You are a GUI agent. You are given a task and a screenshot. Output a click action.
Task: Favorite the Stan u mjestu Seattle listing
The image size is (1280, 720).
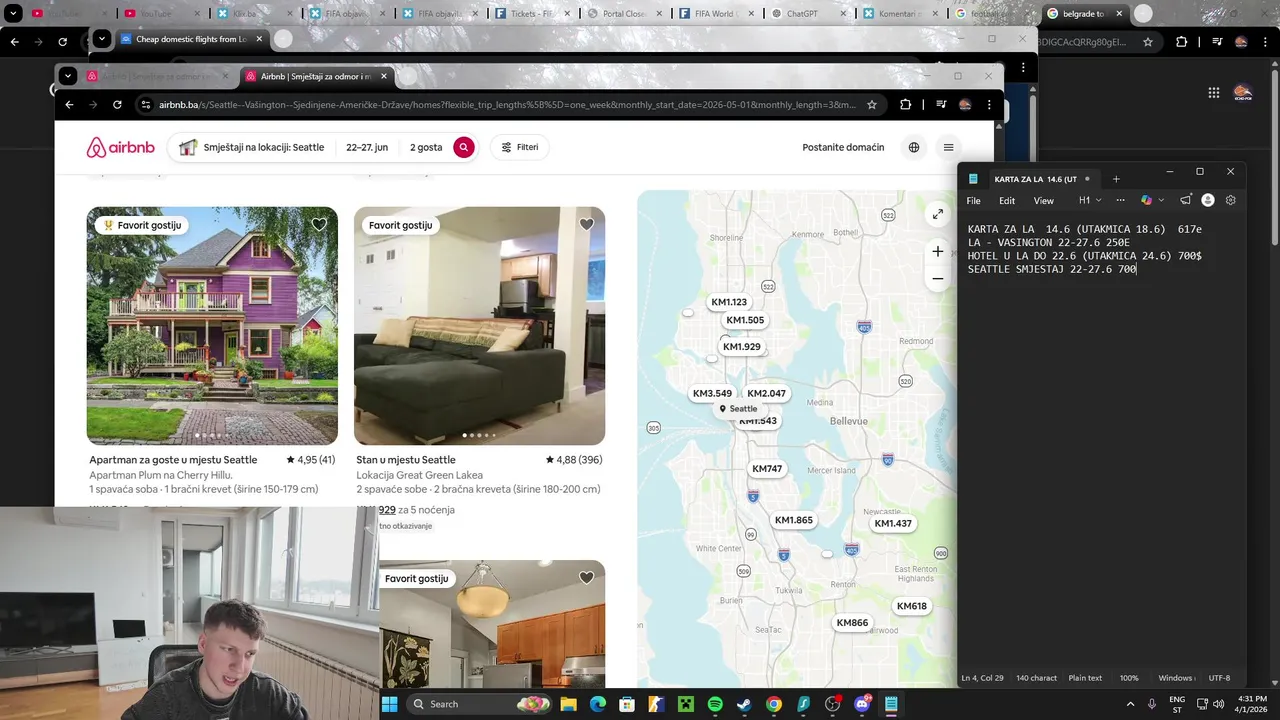click(x=587, y=225)
